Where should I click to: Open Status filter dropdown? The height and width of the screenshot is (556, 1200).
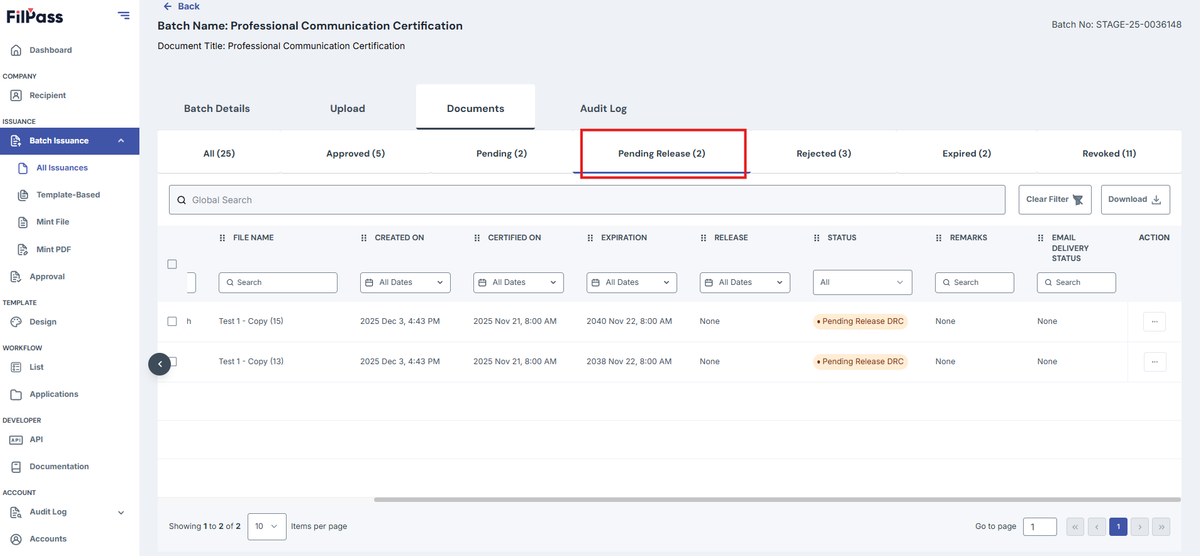point(862,282)
